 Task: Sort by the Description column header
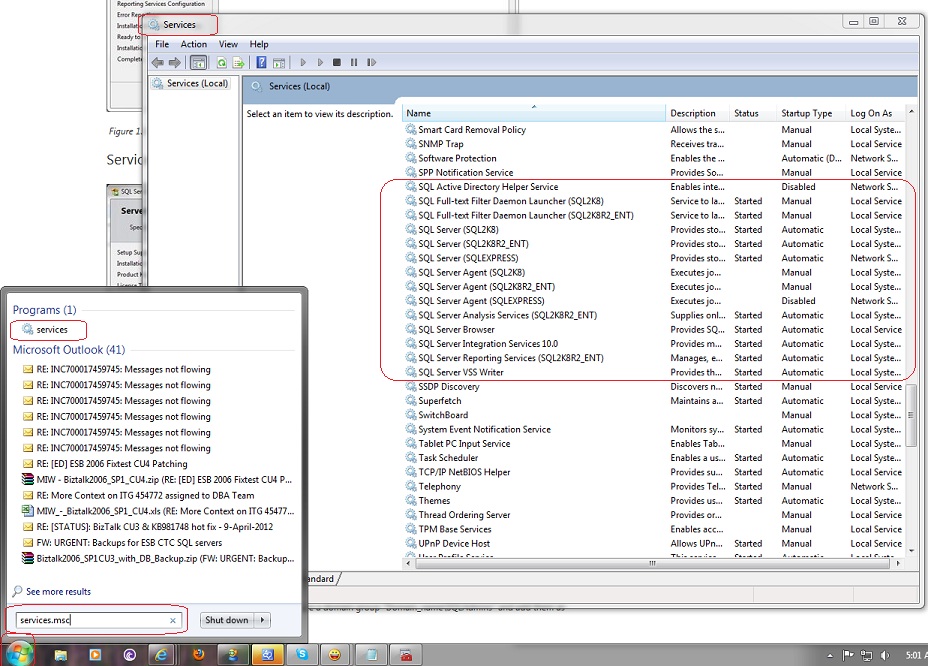coord(698,113)
